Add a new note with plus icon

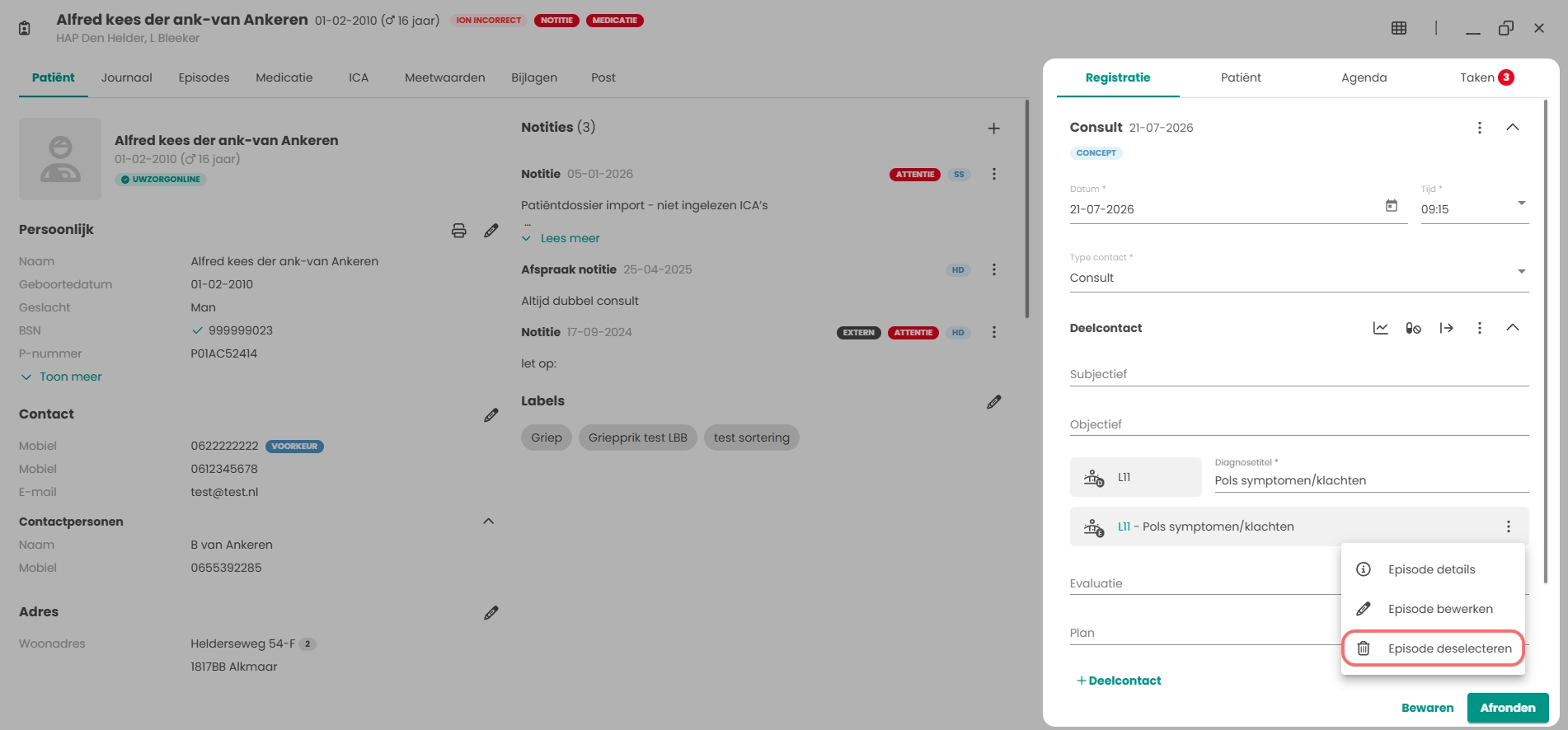tap(994, 129)
